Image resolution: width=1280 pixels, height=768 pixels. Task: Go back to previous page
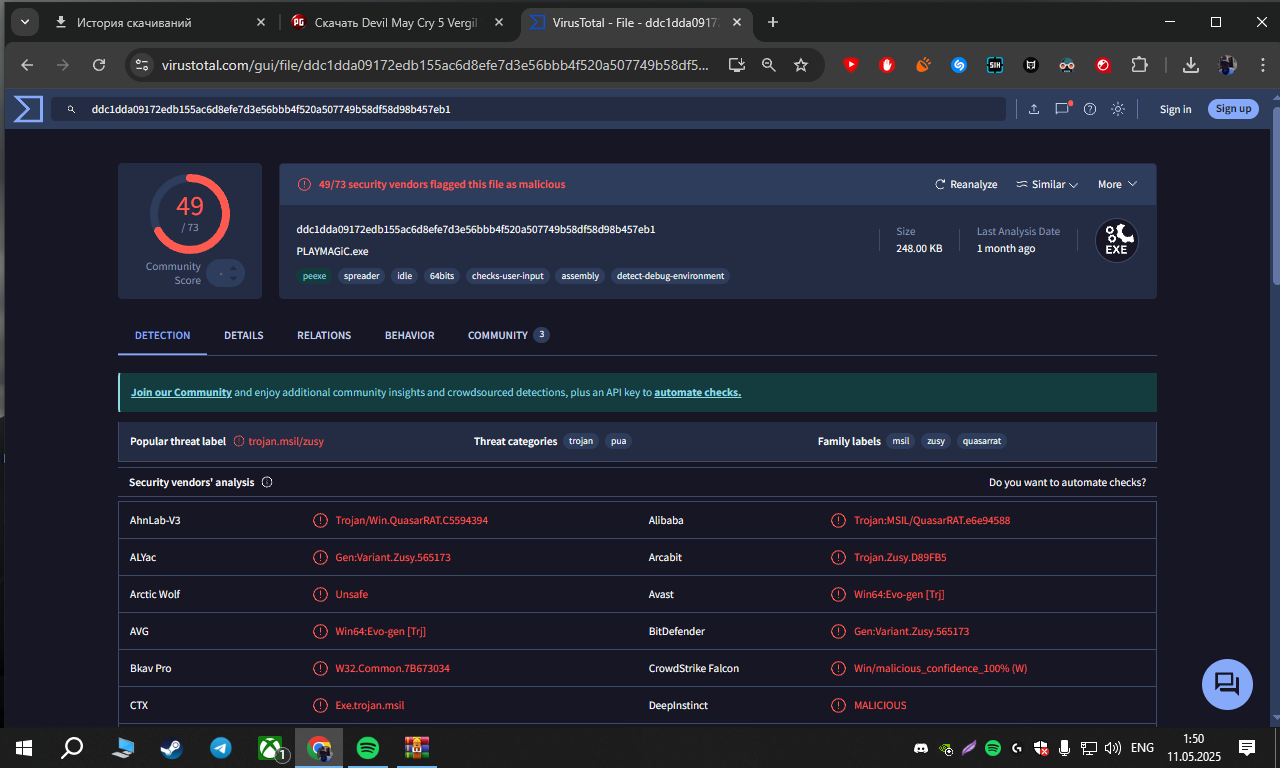pyautogui.click(x=27, y=65)
